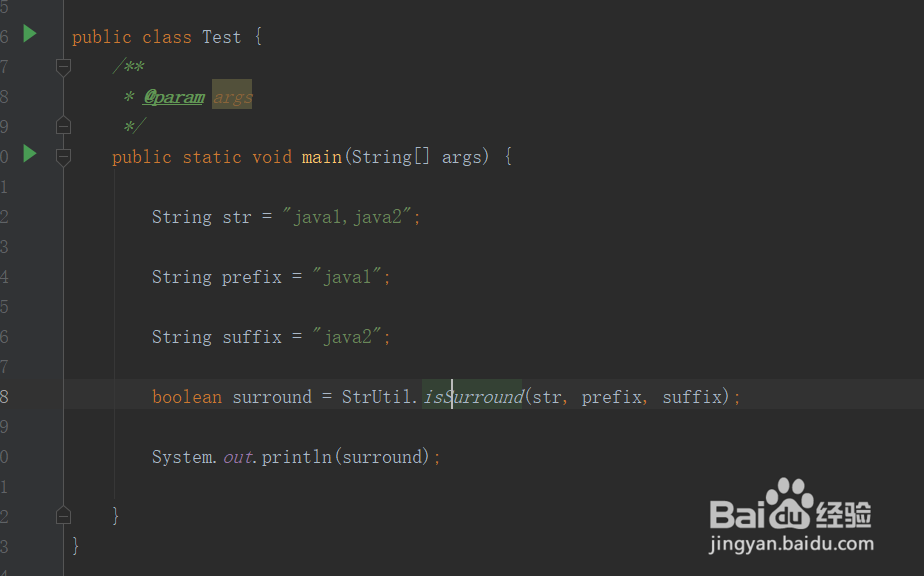Click the "java1,java2" string literal
This screenshot has width=924, height=576.
(352, 217)
